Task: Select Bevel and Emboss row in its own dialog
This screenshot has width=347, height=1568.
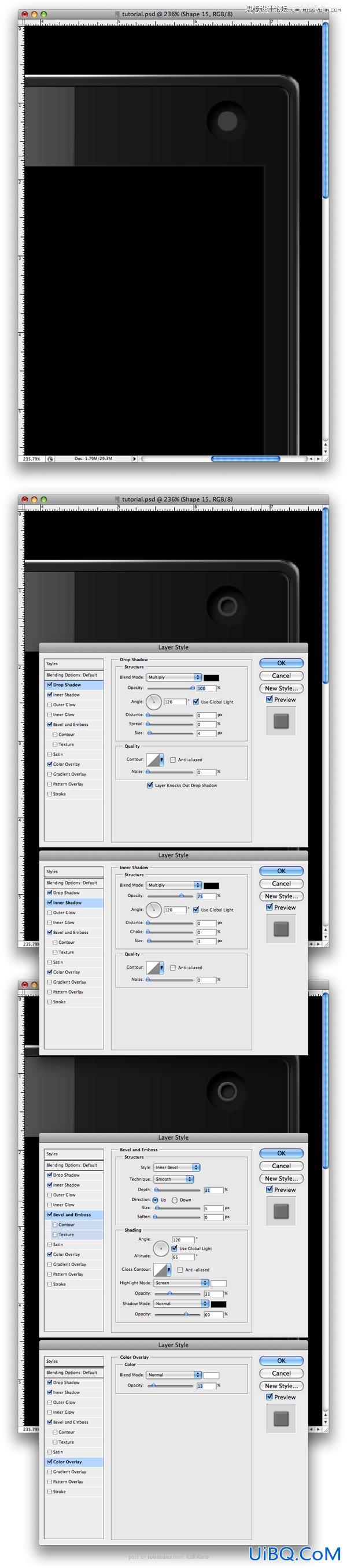Action: click(73, 1214)
